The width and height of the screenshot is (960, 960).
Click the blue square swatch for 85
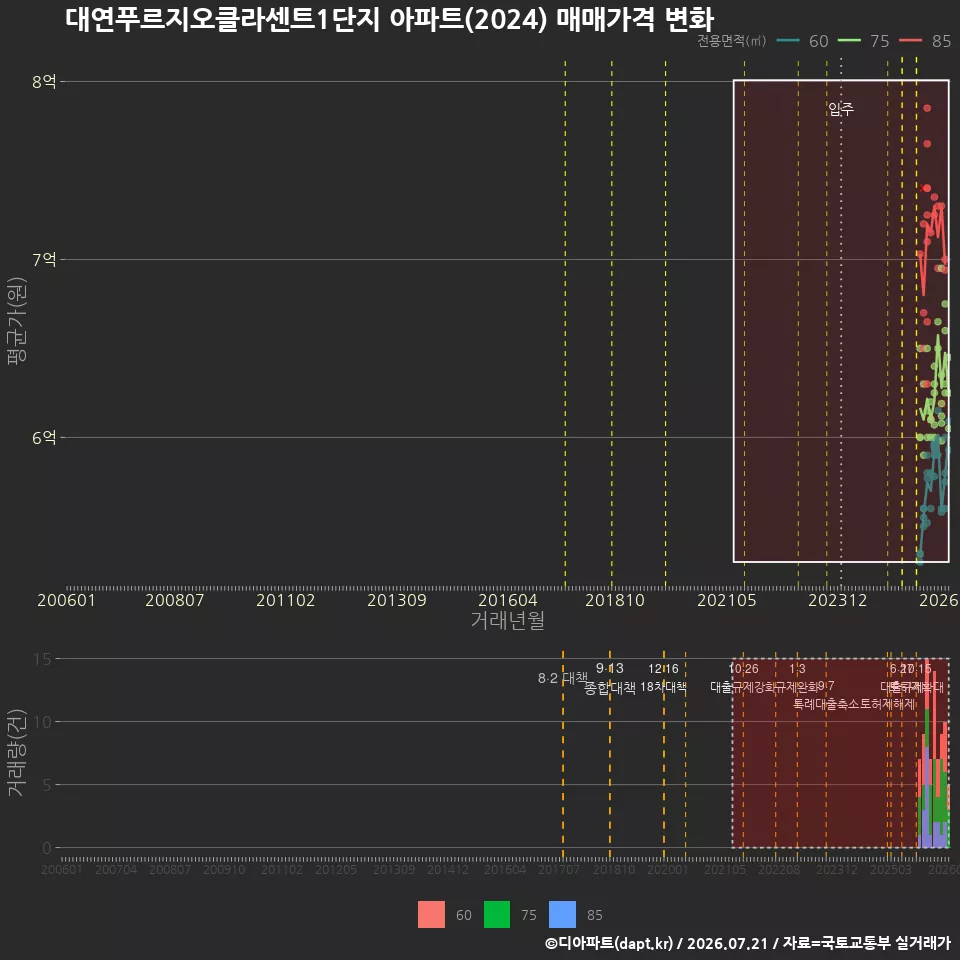(563, 915)
